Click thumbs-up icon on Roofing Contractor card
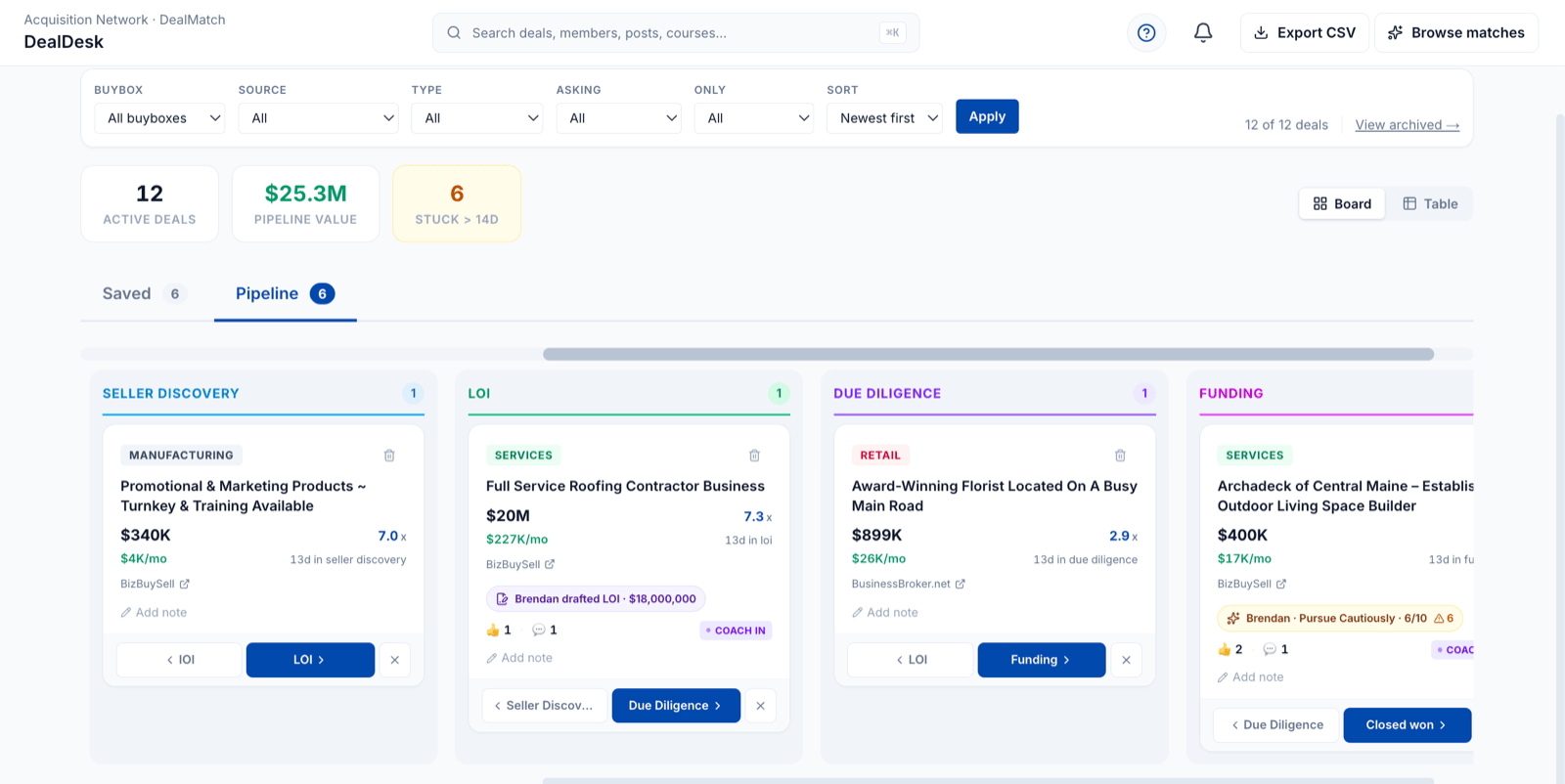 493,631
